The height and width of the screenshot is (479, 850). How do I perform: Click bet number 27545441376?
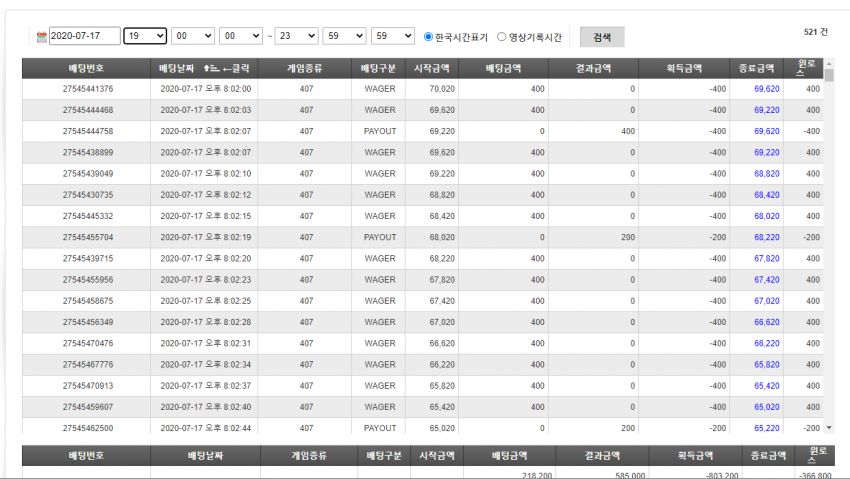tap(88, 89)
